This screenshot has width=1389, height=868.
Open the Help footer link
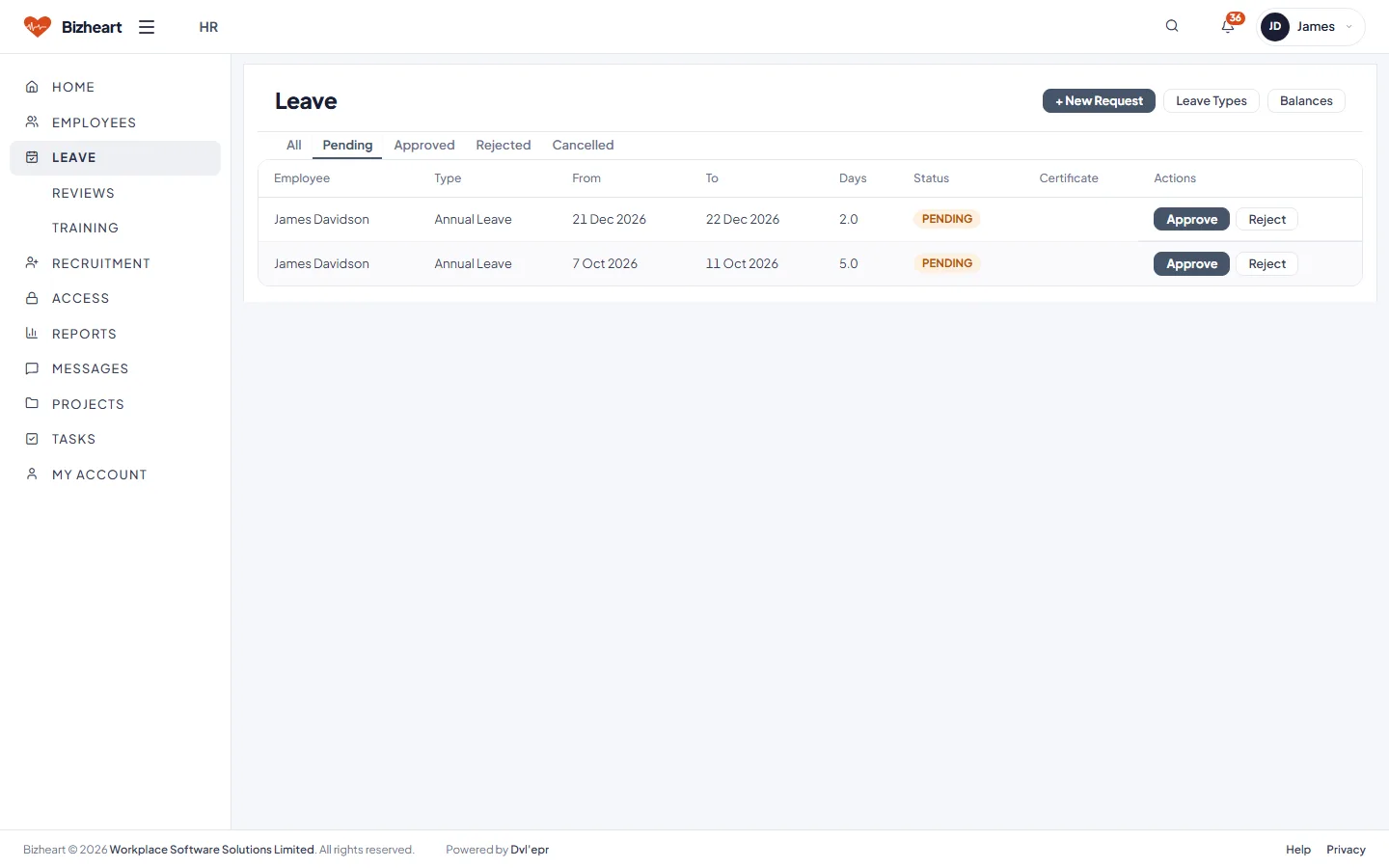(1298, 850)
